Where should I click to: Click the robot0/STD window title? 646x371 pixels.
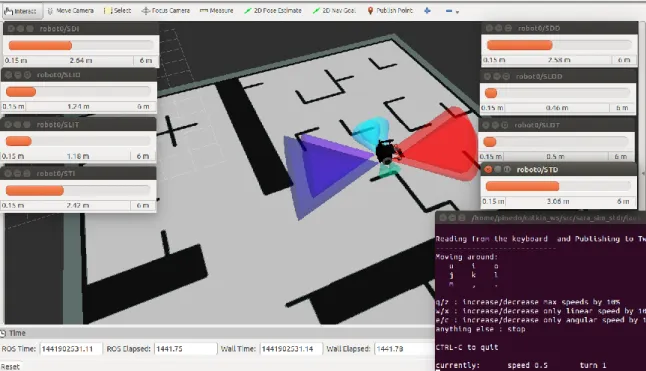point(537,170)
